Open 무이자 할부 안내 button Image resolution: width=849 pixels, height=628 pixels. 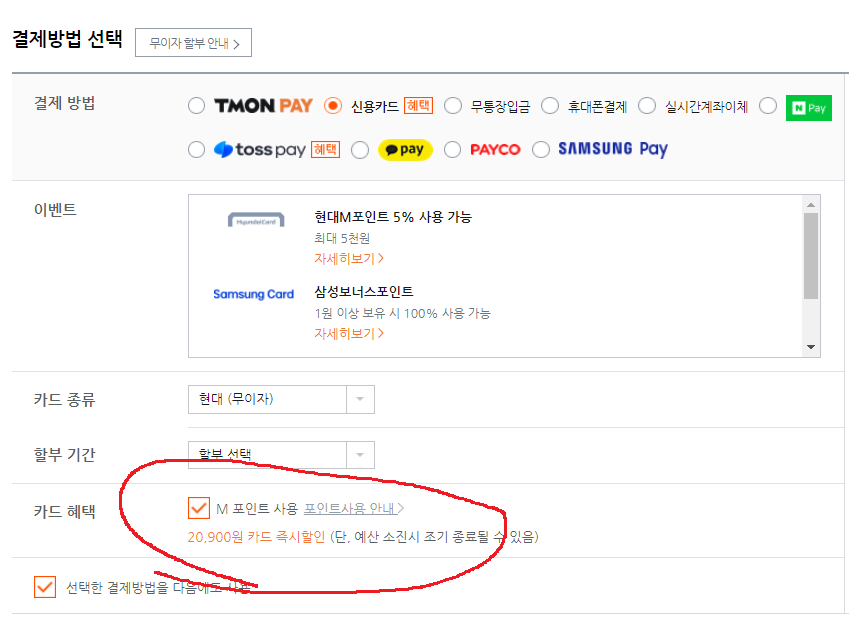tap(193, 43)
